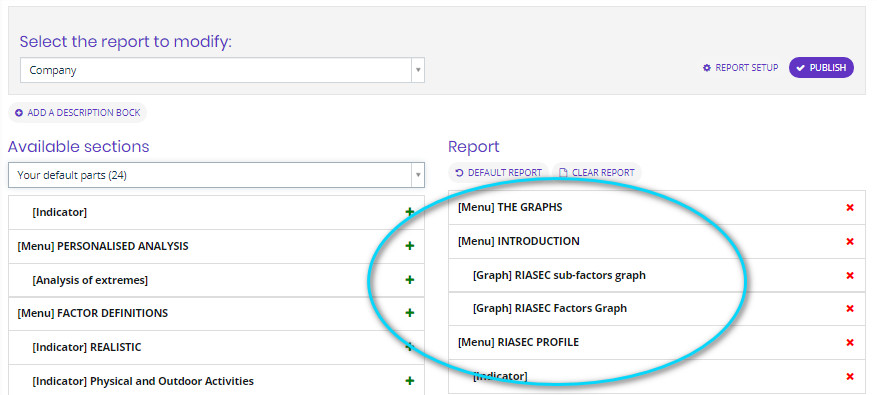The height and width of the screenshot is (395, 877).
Task: Remove THE GRAPHS menu with red X
Action: click(850, 208)
